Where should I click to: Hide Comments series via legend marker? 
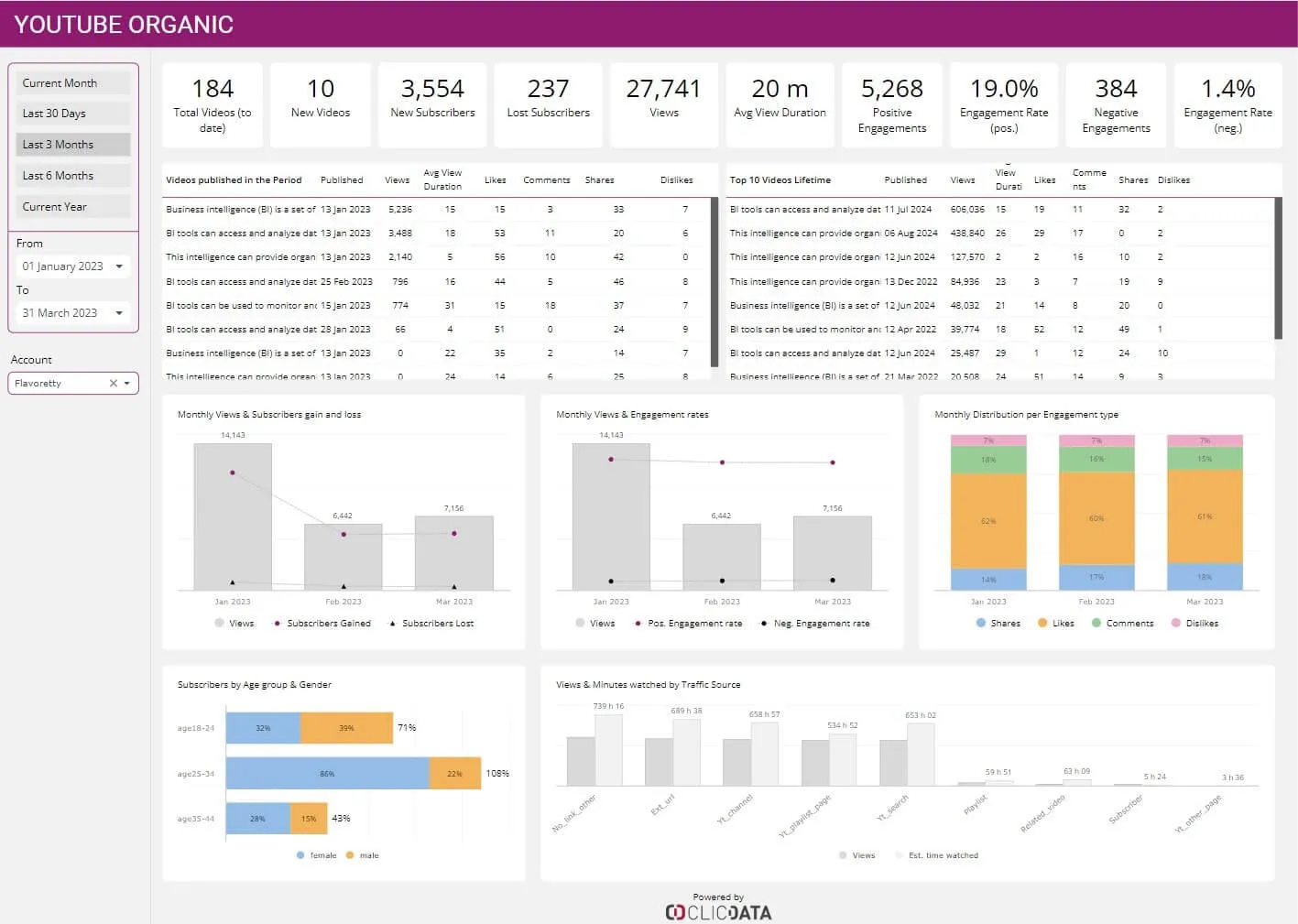click(1096, 623)
